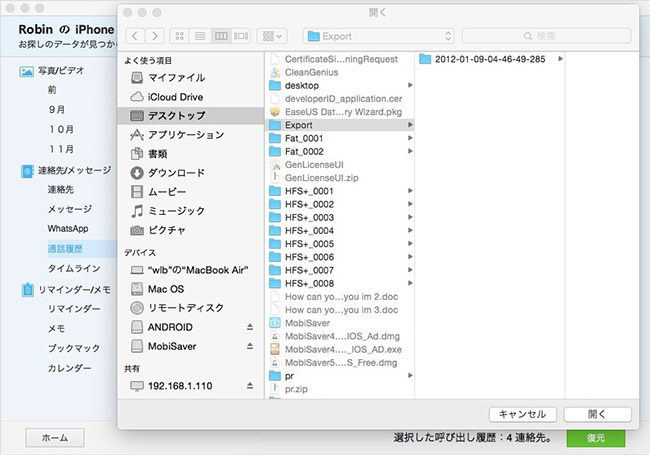
Task: Select マイファイル in the sidebar
Action: pyautogui.click(x=191, y=77)
